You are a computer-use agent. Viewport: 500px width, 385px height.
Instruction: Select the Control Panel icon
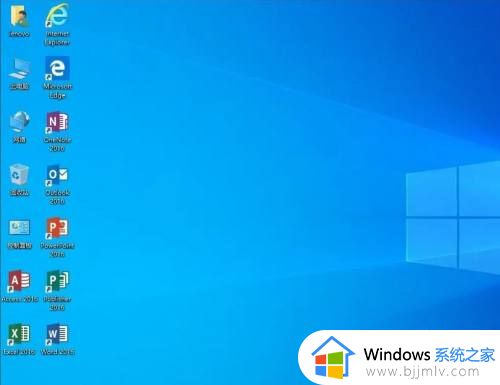click(19, 228)
